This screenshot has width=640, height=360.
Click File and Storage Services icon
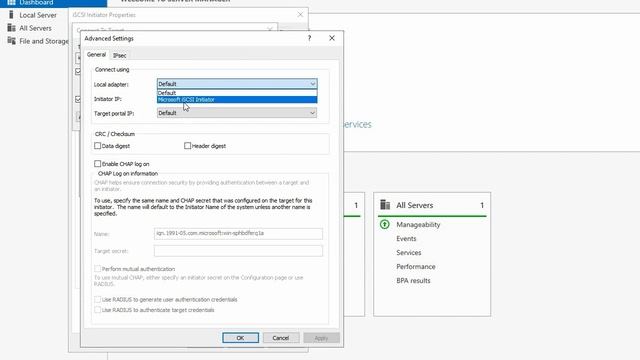[x=11, y=41]
